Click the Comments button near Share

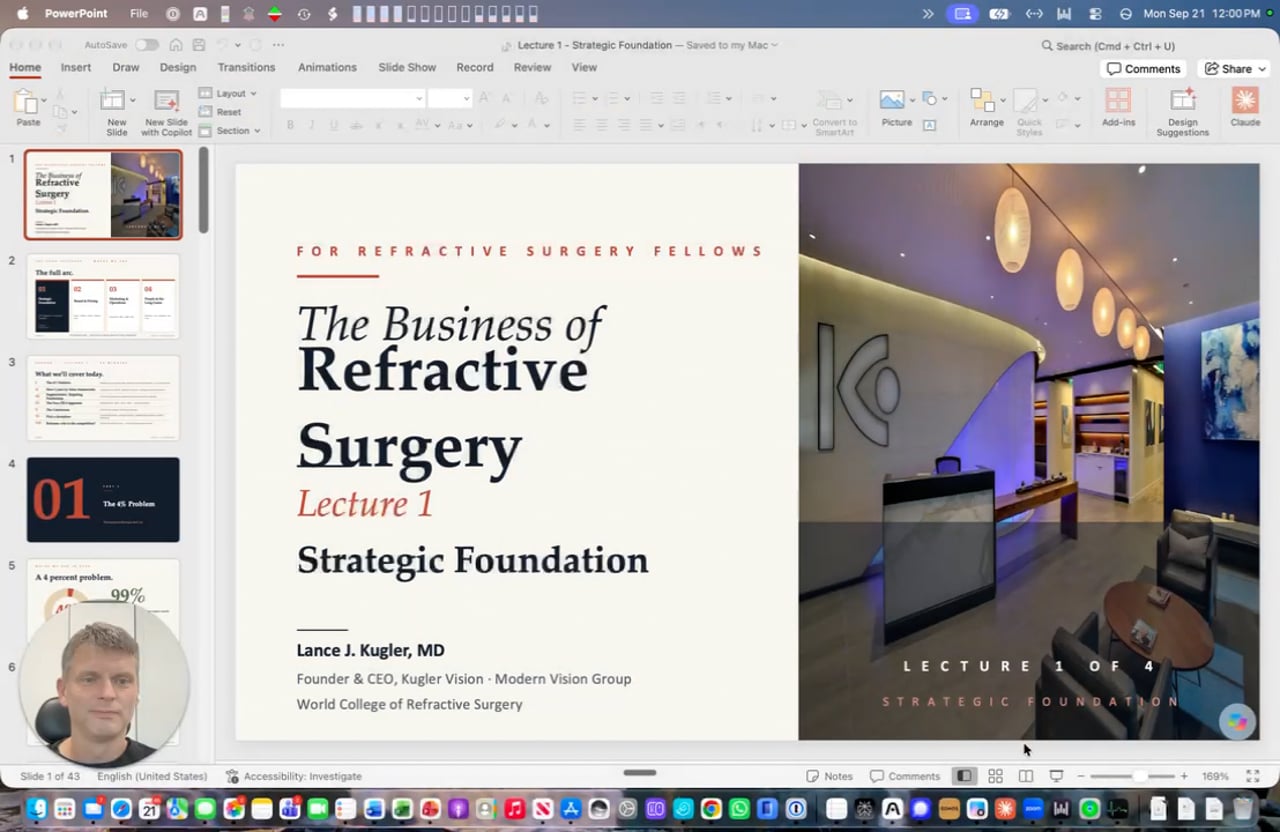[1143, 69]
